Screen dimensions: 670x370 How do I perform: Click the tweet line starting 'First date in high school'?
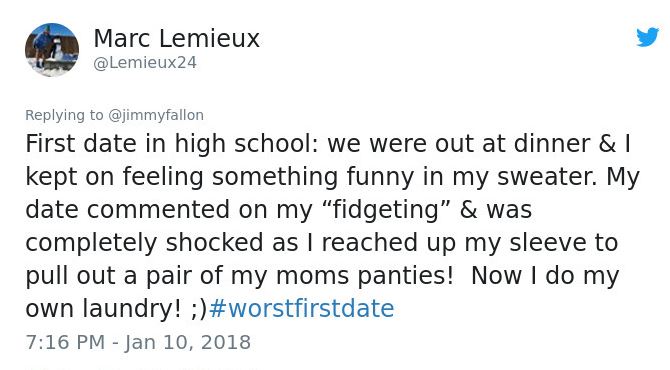[328, 144]
